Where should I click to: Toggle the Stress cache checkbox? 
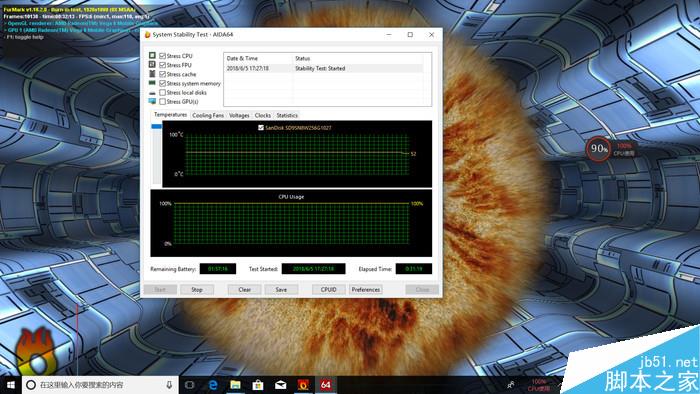162,74
